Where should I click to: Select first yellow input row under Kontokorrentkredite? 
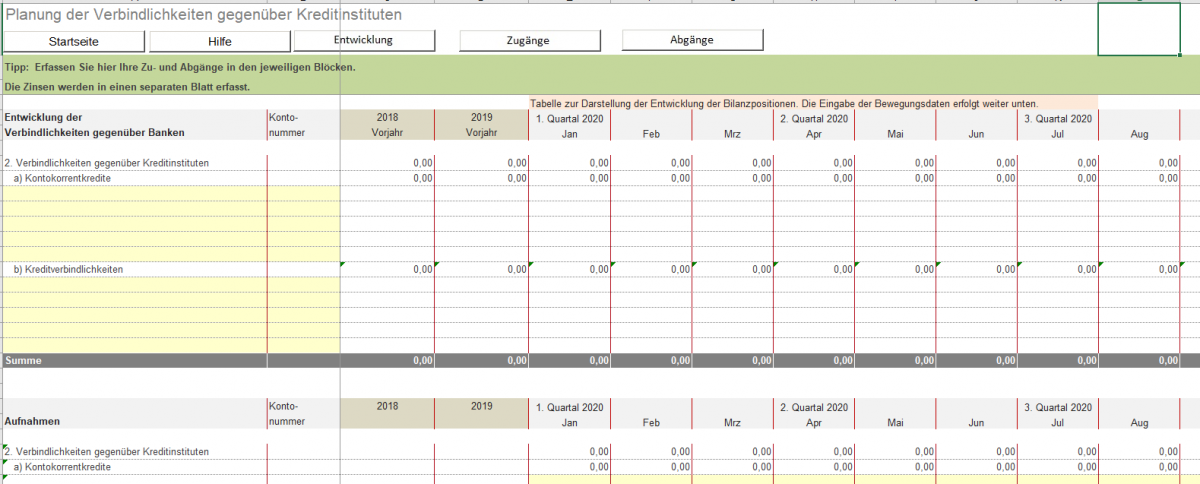pyautogui.click(x=134, y=192)
